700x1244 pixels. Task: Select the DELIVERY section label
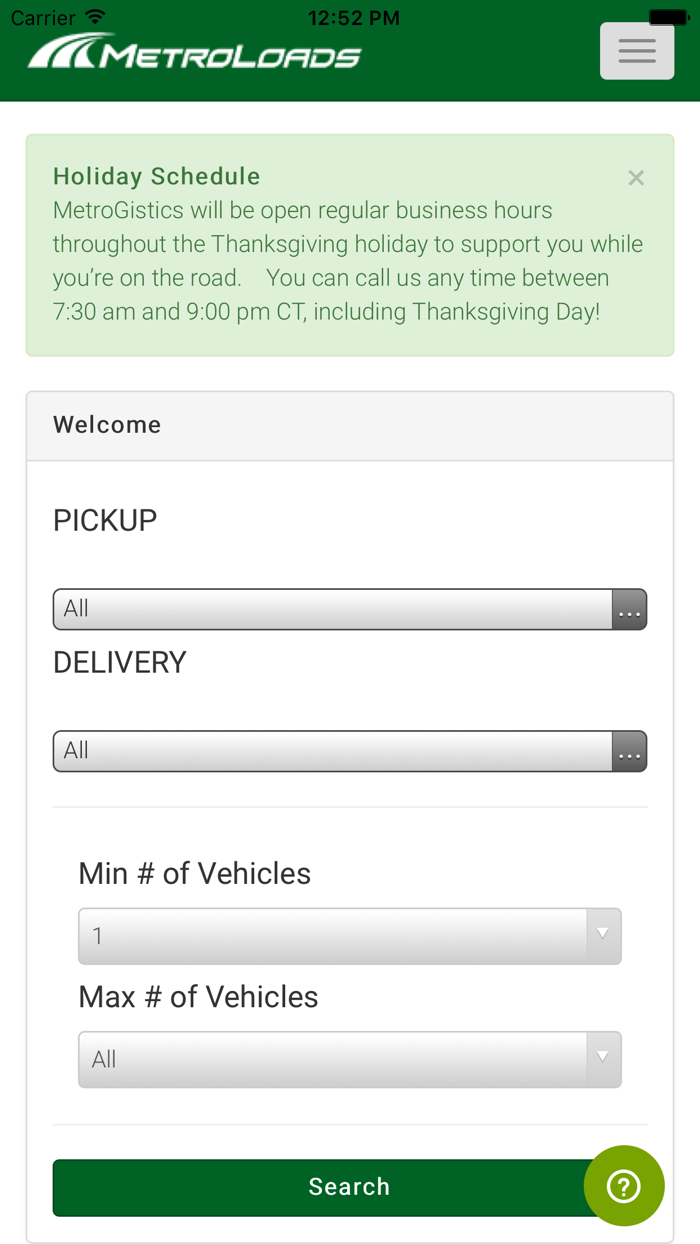point(119,662)
